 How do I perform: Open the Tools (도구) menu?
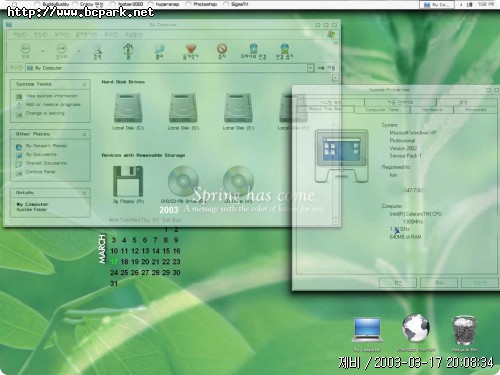coord(111,35)
